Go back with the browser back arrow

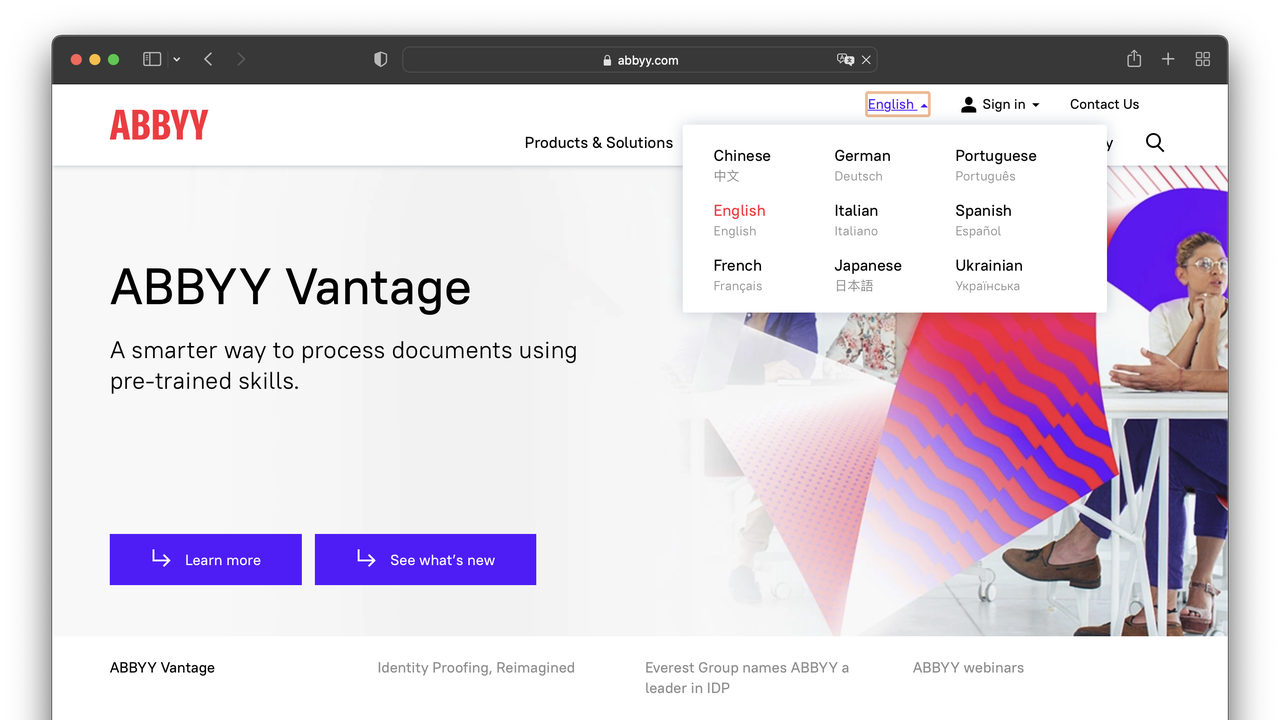point(208,60)
